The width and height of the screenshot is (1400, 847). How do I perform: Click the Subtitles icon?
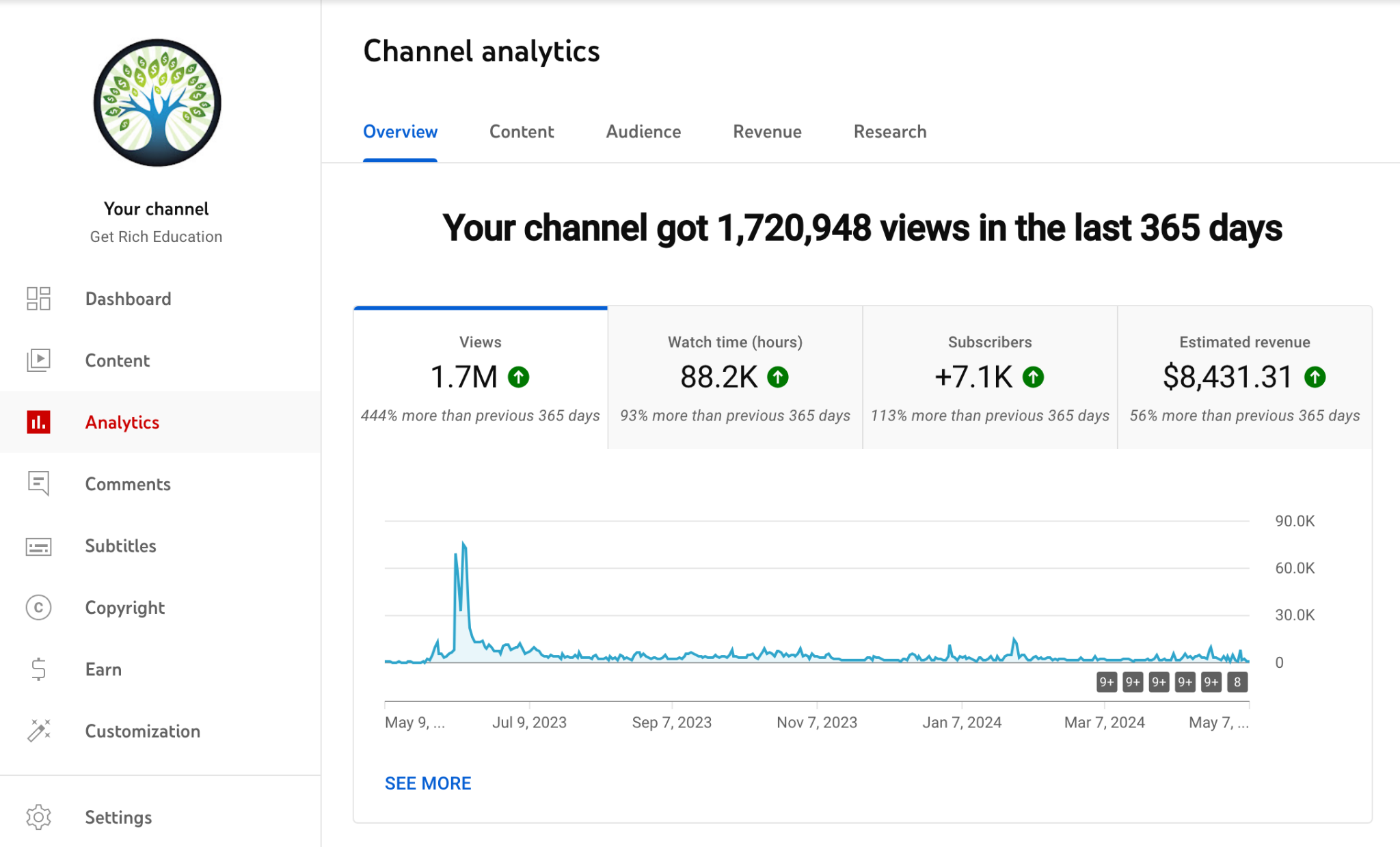click(38, 546)
